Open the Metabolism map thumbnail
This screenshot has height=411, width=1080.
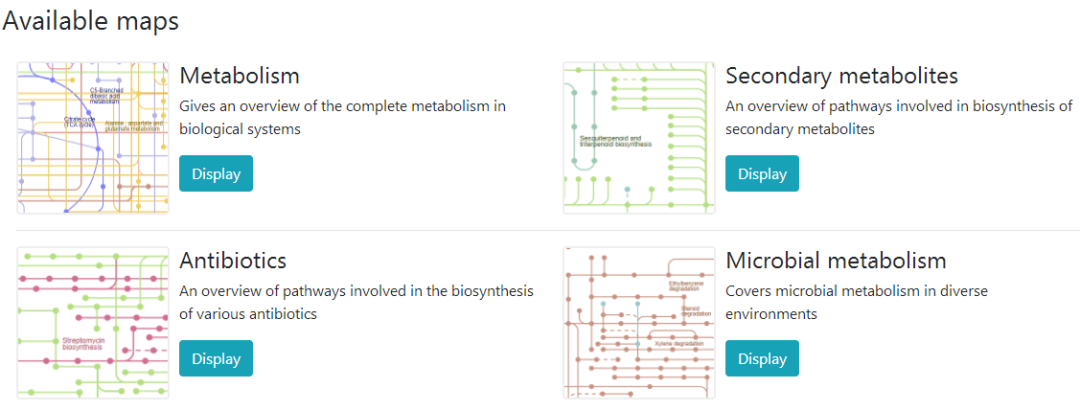click(x=93, y=137)
